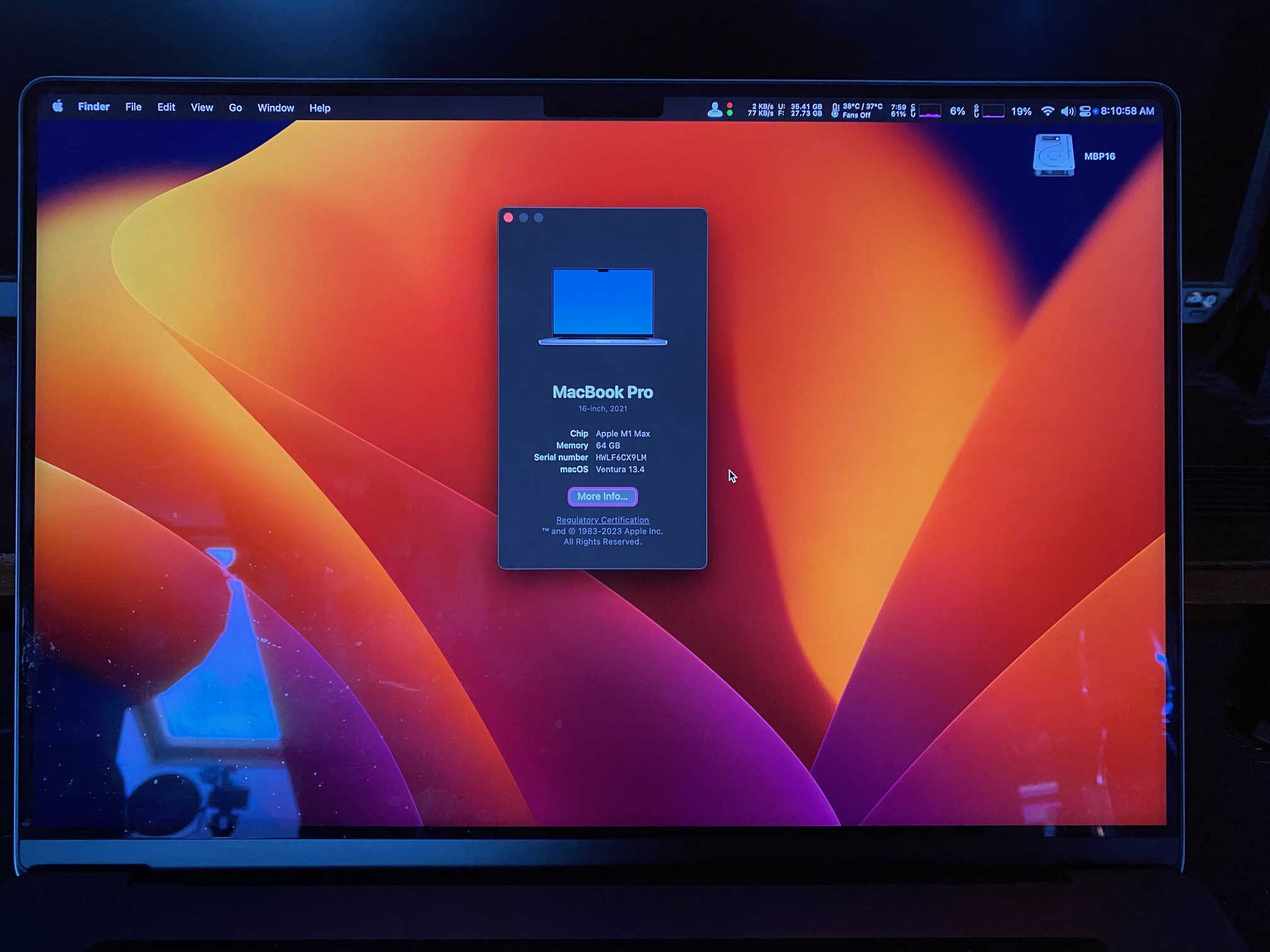Image resolution: width=1270 pixels, height=952 pixels.
Task: Open the Regulatory Certification link
Action: (x=602, y=520)
